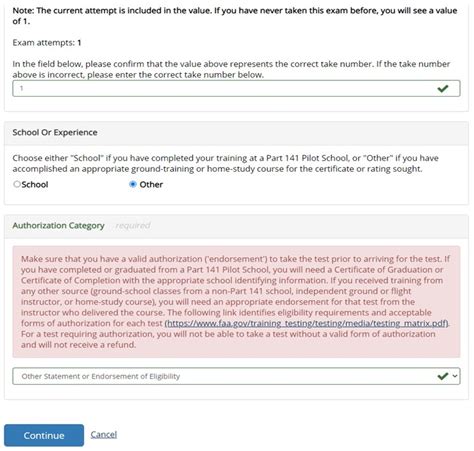This screenshot has height=451, width=474.
Task: Focus the take number input field
Action: (236, 88)
